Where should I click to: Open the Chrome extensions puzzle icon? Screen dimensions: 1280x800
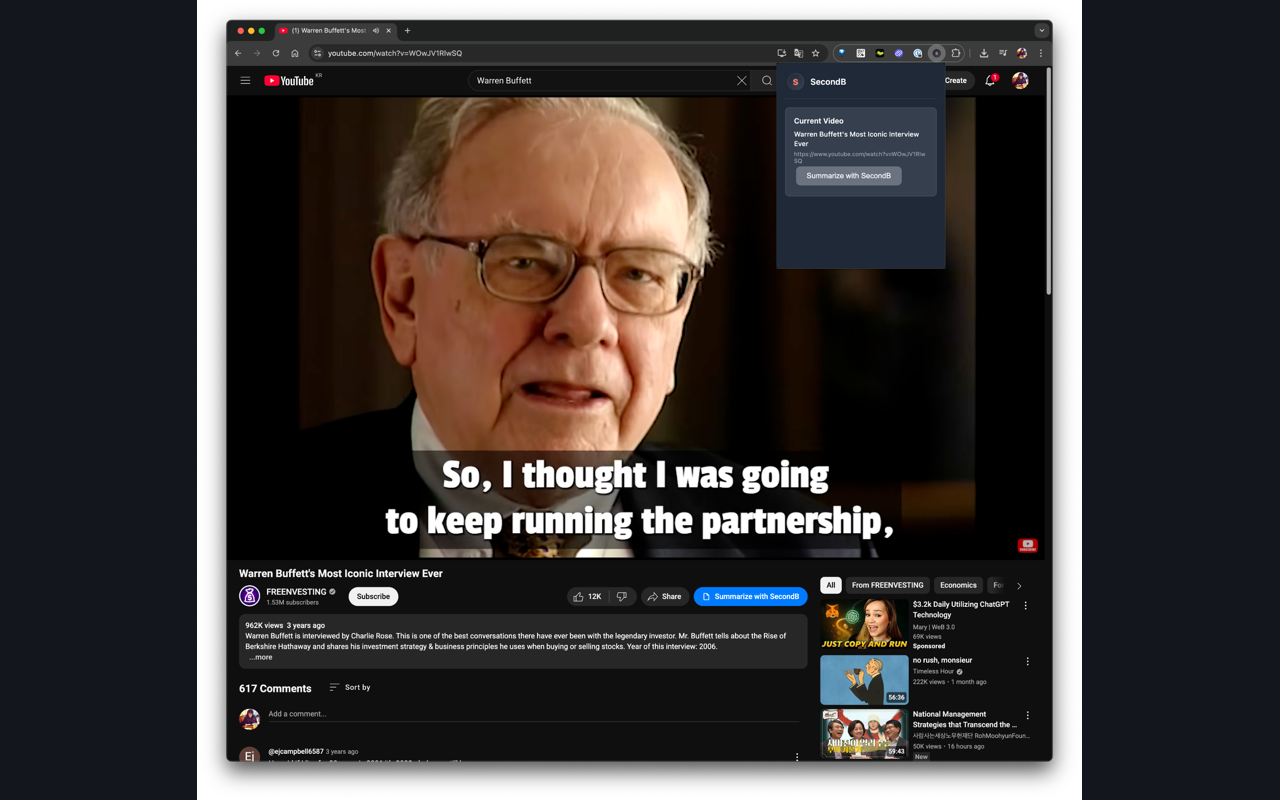tap(956, 54)
